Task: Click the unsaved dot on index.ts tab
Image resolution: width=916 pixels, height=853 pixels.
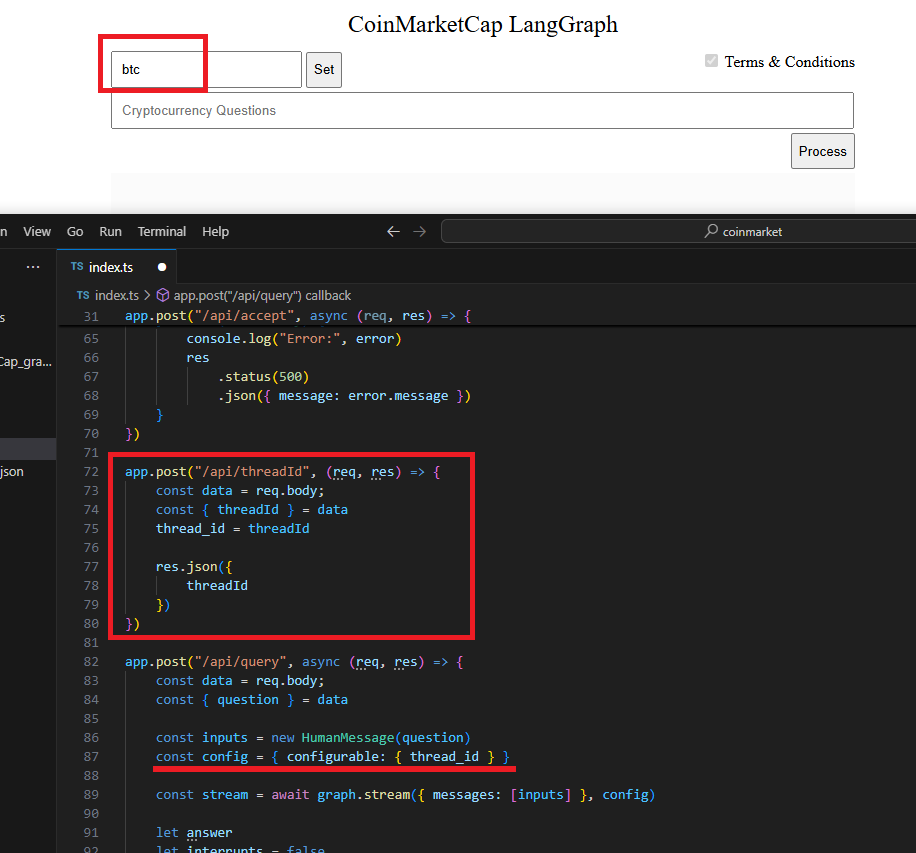Action: click(x=162, y=267)
